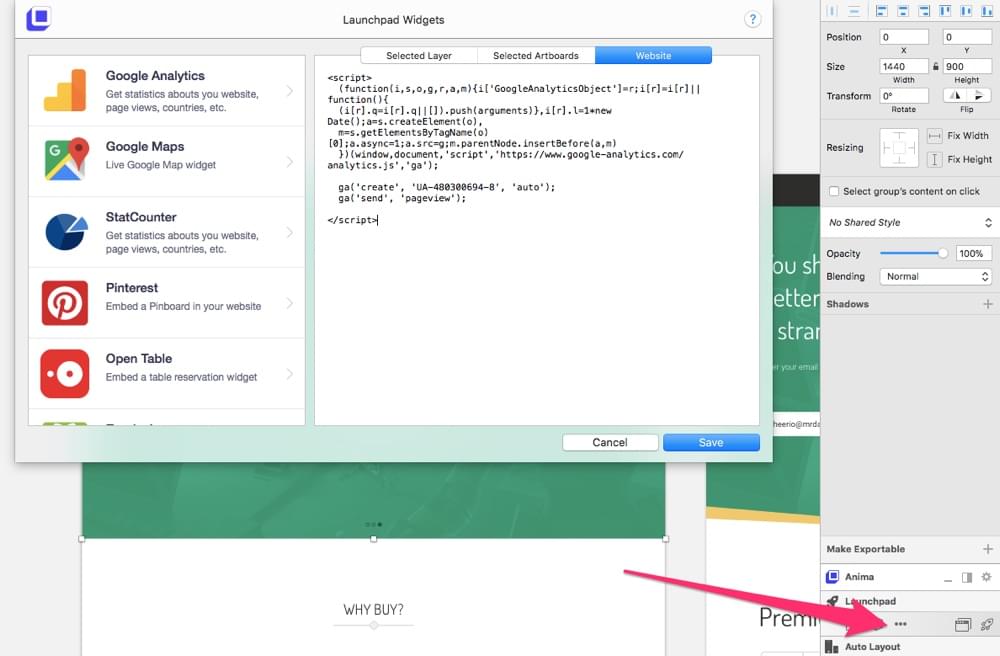Adjust the Opacity slider
Screen dimensions: 1000x656
click(x=913, y=253)
